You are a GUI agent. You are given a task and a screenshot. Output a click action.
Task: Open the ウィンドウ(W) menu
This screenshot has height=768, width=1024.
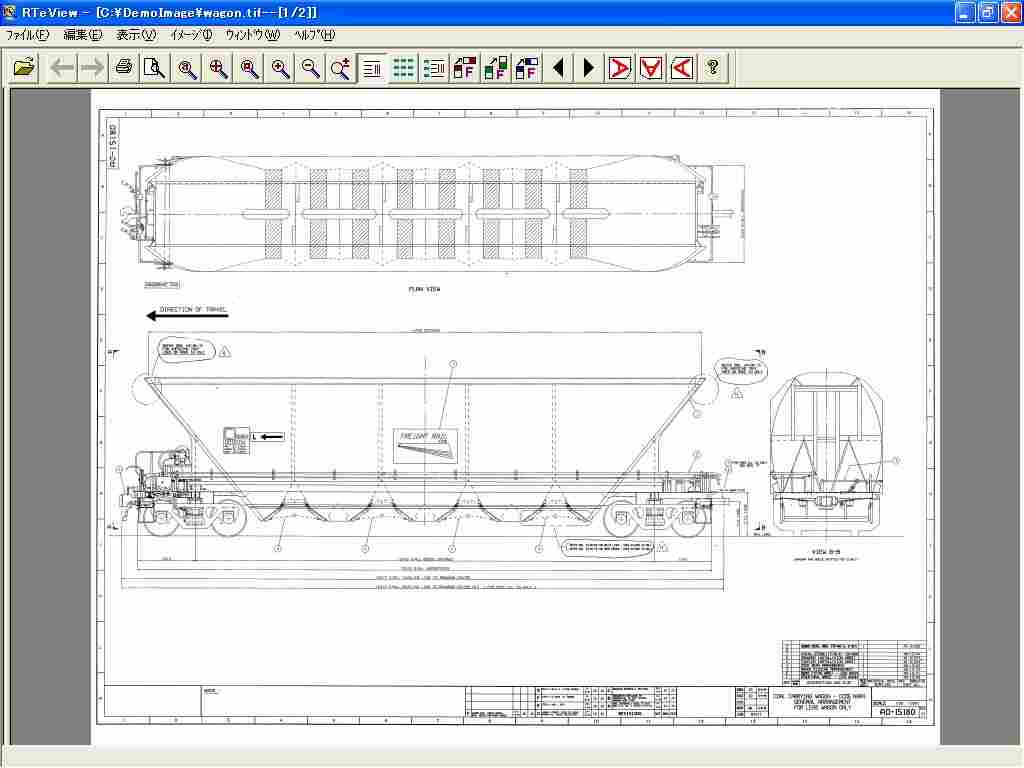[253, 35]
